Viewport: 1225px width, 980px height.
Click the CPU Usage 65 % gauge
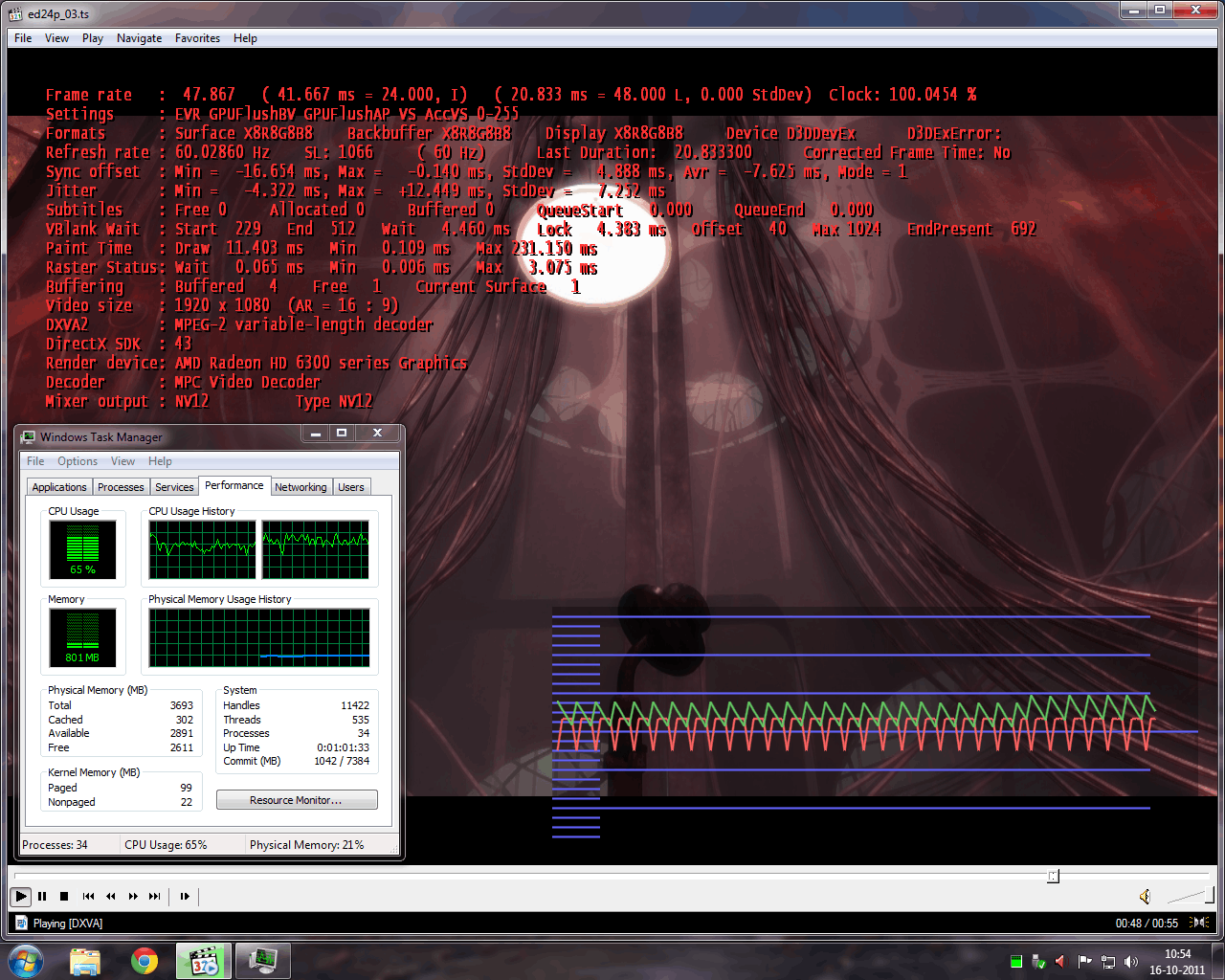[82, 549]
